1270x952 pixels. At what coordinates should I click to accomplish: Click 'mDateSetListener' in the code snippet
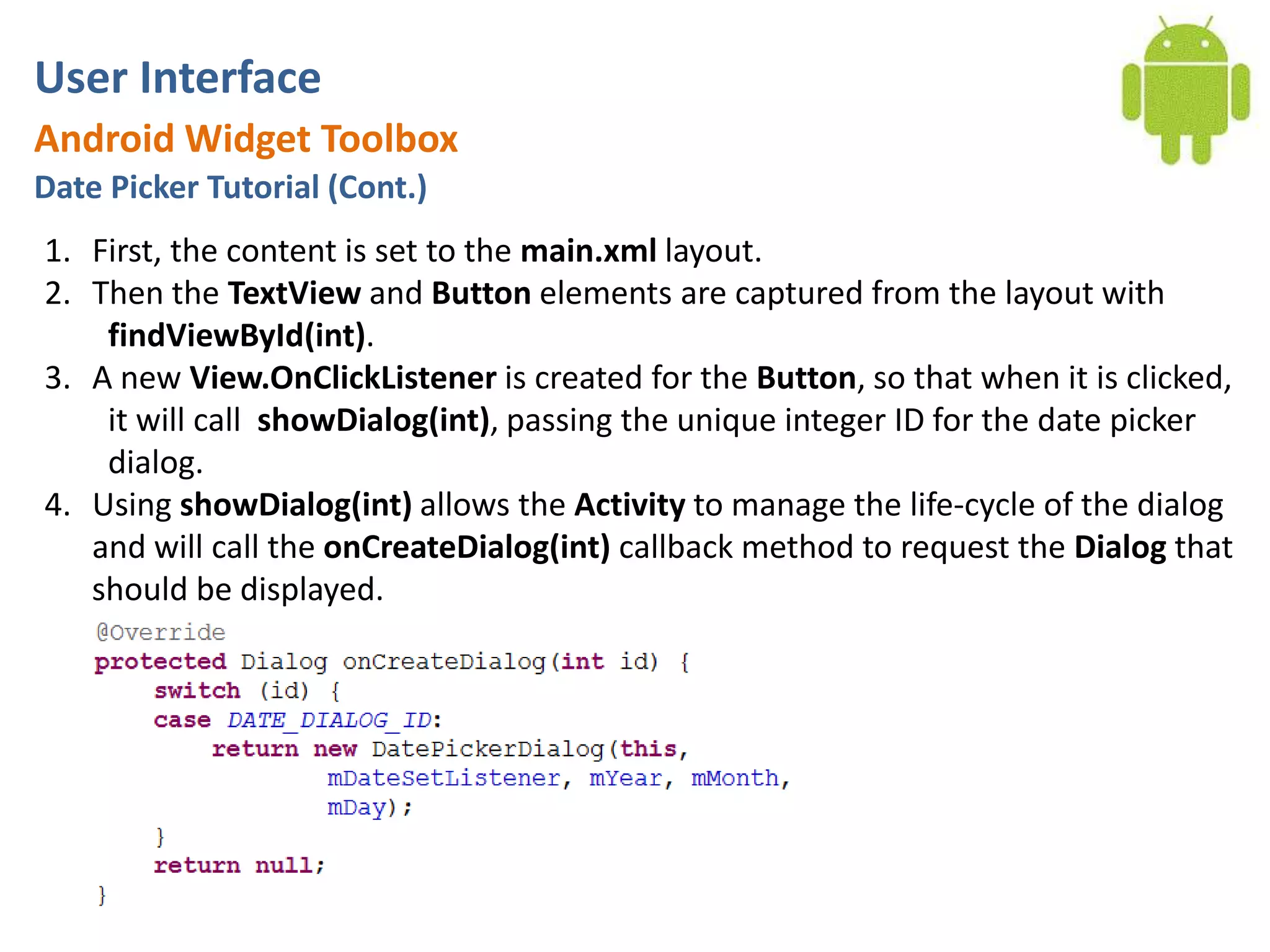tap(443, 778)
